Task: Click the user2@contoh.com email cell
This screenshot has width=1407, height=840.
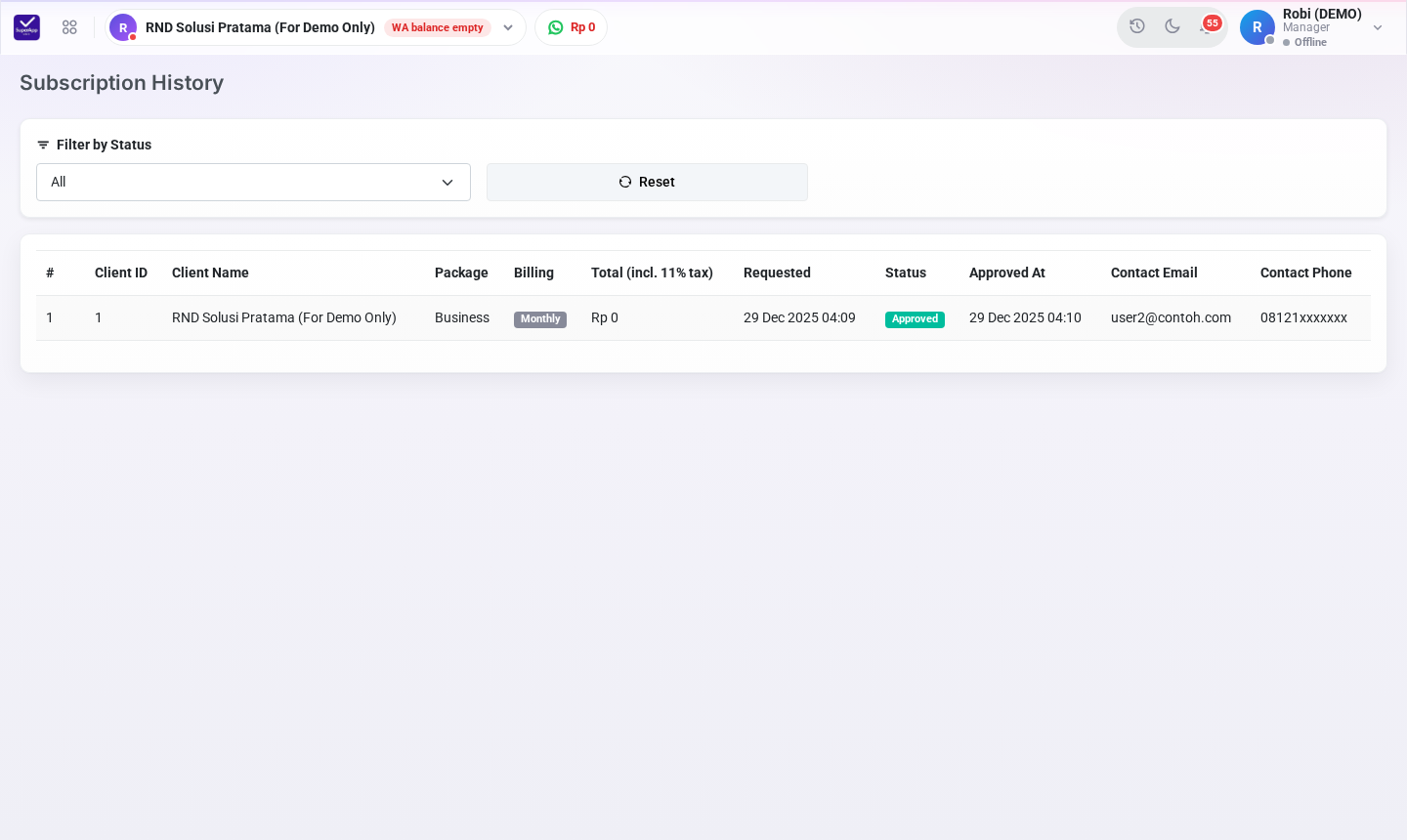Action: 1171,317
